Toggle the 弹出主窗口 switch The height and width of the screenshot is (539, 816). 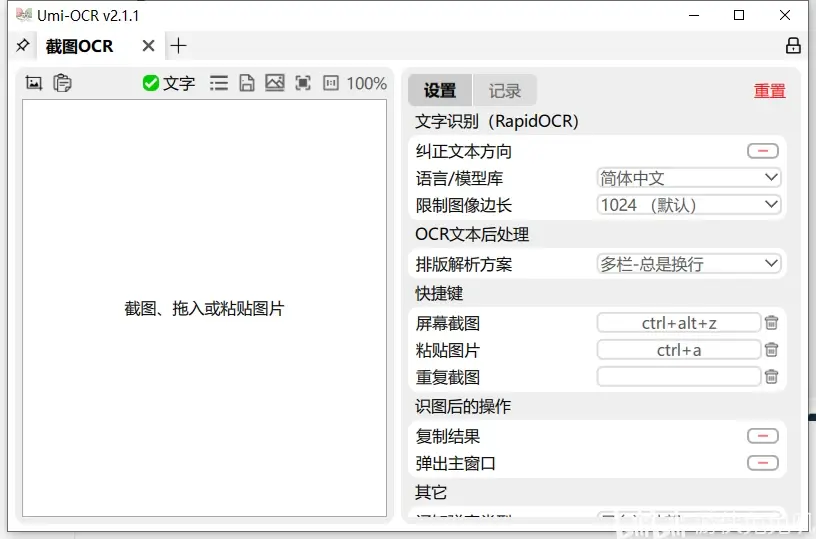coord(763,463)
